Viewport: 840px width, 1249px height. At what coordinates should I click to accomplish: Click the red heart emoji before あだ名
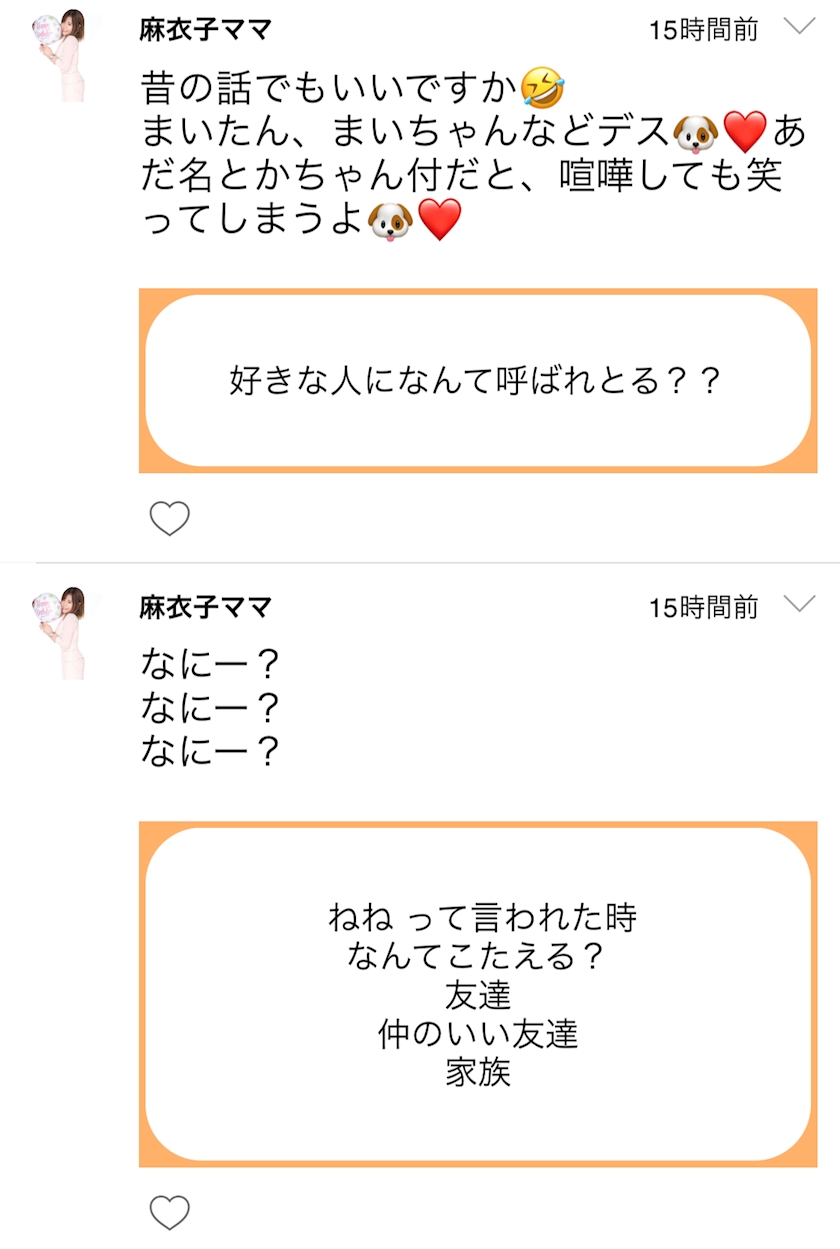pos(744,132)
